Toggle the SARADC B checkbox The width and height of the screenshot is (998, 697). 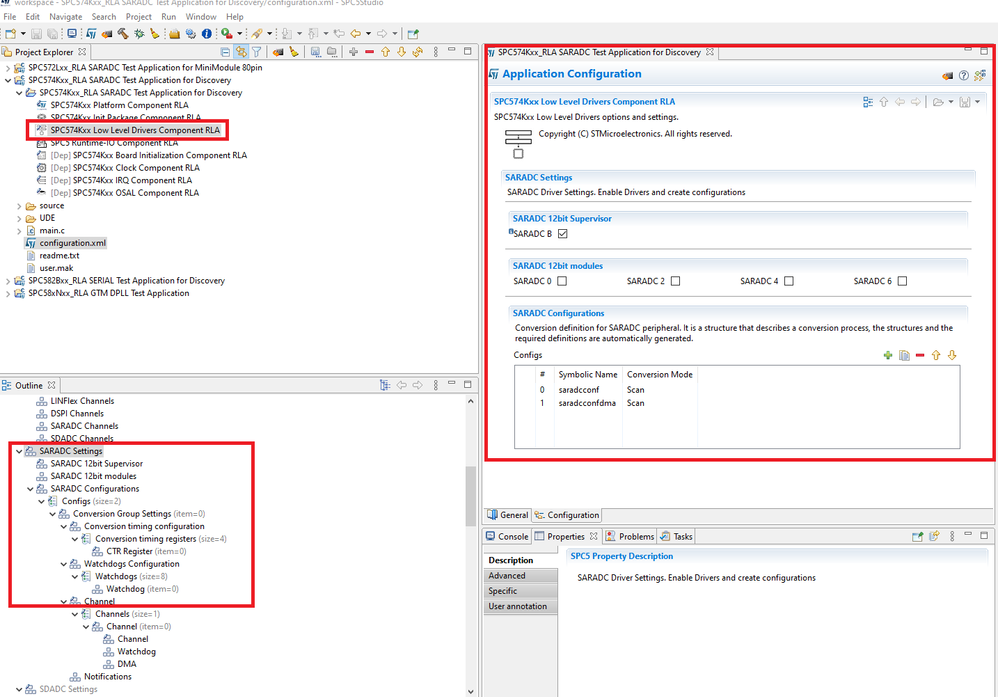pos(563,234)
